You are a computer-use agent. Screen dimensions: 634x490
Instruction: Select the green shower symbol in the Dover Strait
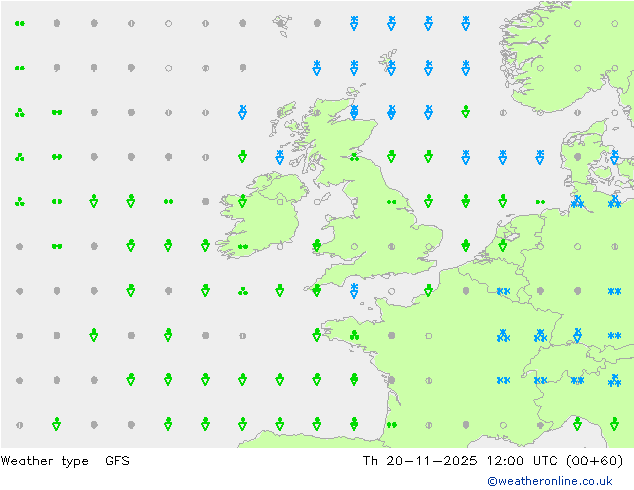pos(429,289)
